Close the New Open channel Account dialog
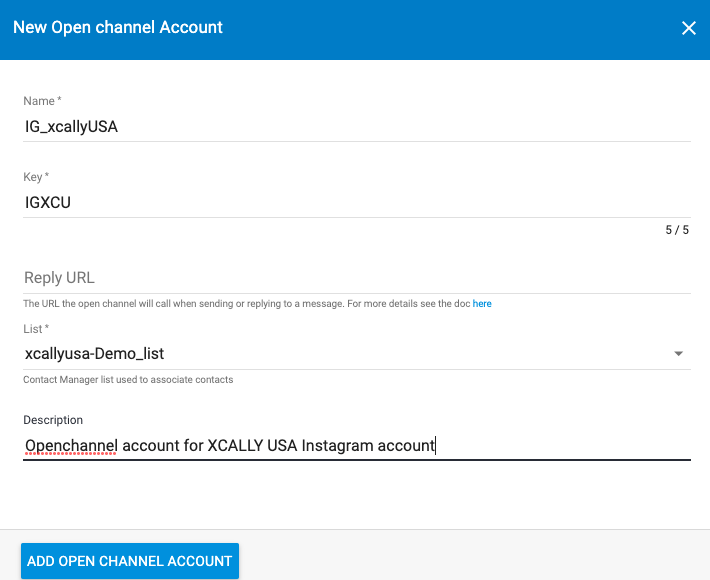710x580 pixels. tap(689, 28)
